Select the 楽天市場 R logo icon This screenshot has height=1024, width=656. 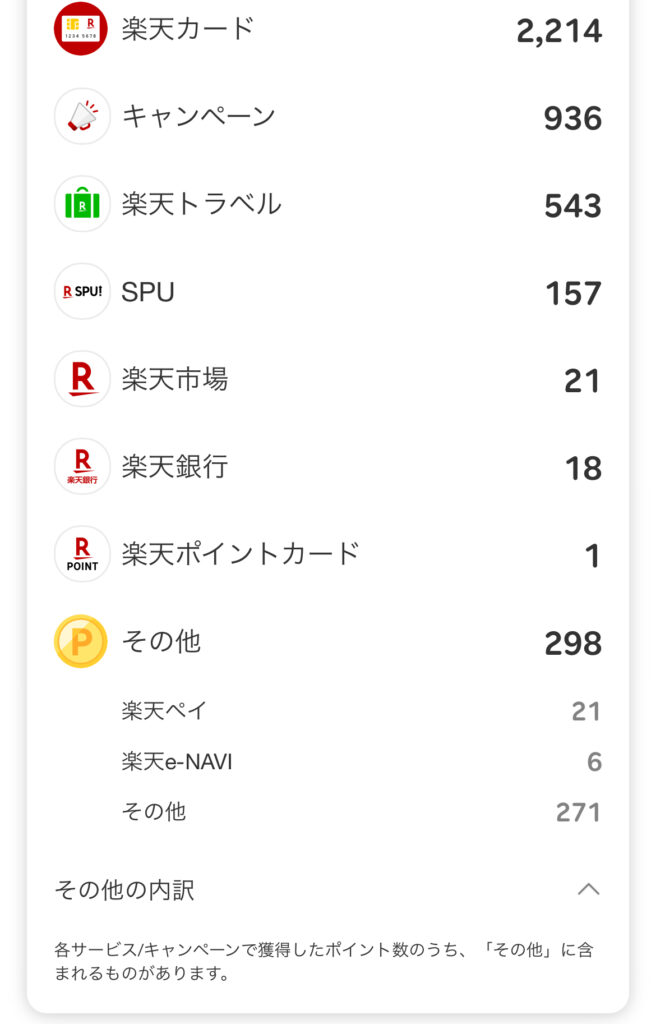81,379
